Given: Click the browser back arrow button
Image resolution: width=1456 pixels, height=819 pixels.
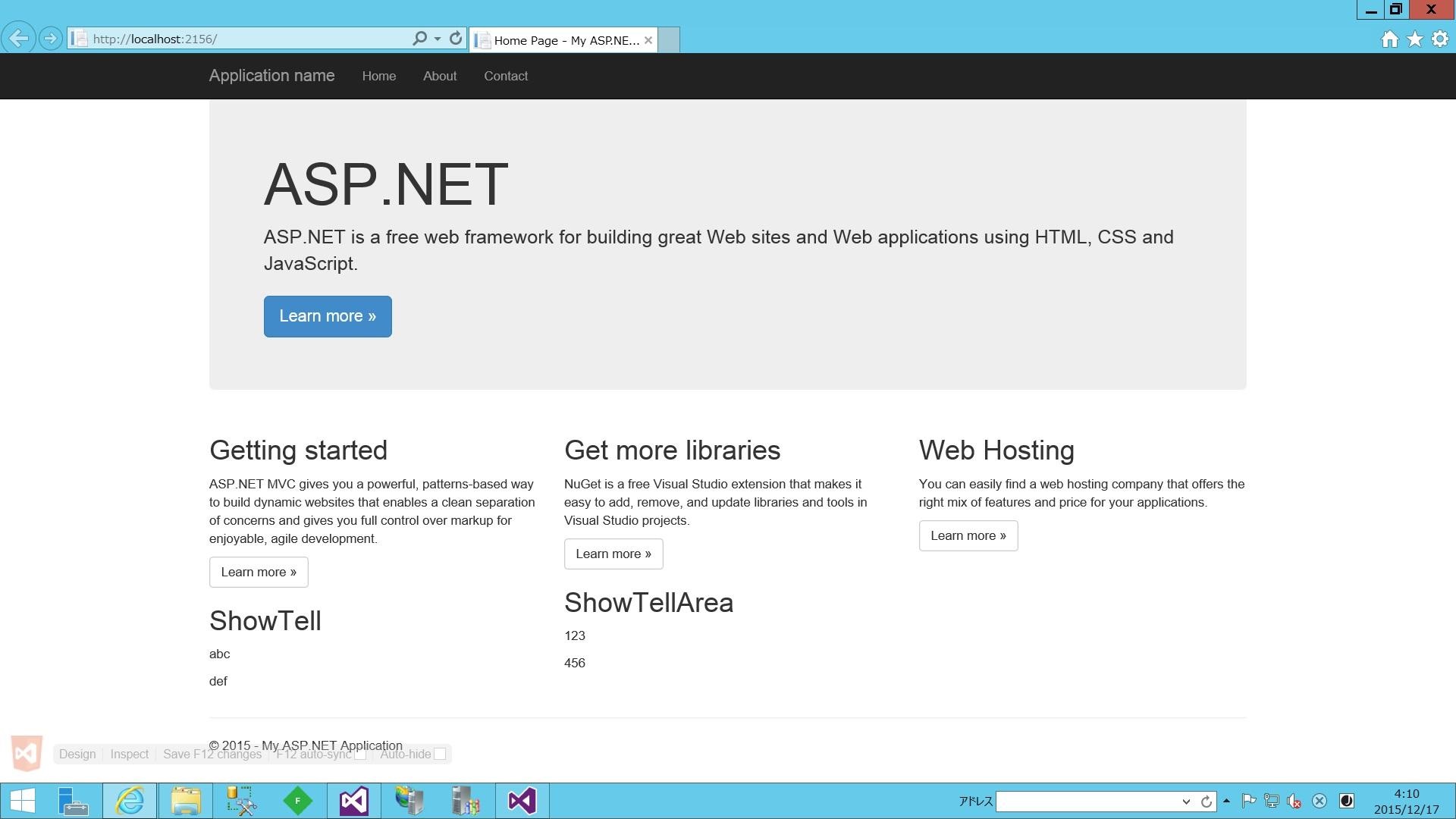Looking at the screenshot, I should [x=18, y=39].
